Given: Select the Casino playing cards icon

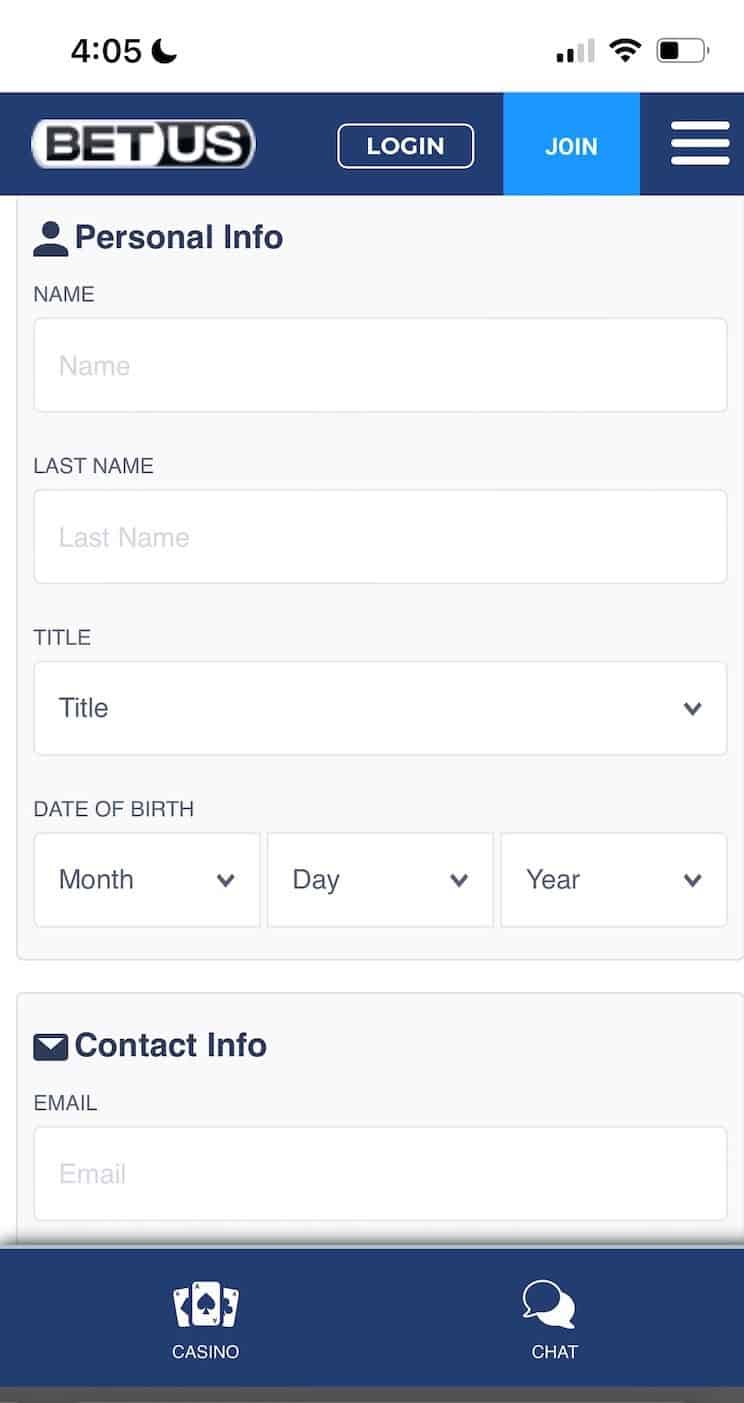Looking at the screenshot, I should point(205,1303).
